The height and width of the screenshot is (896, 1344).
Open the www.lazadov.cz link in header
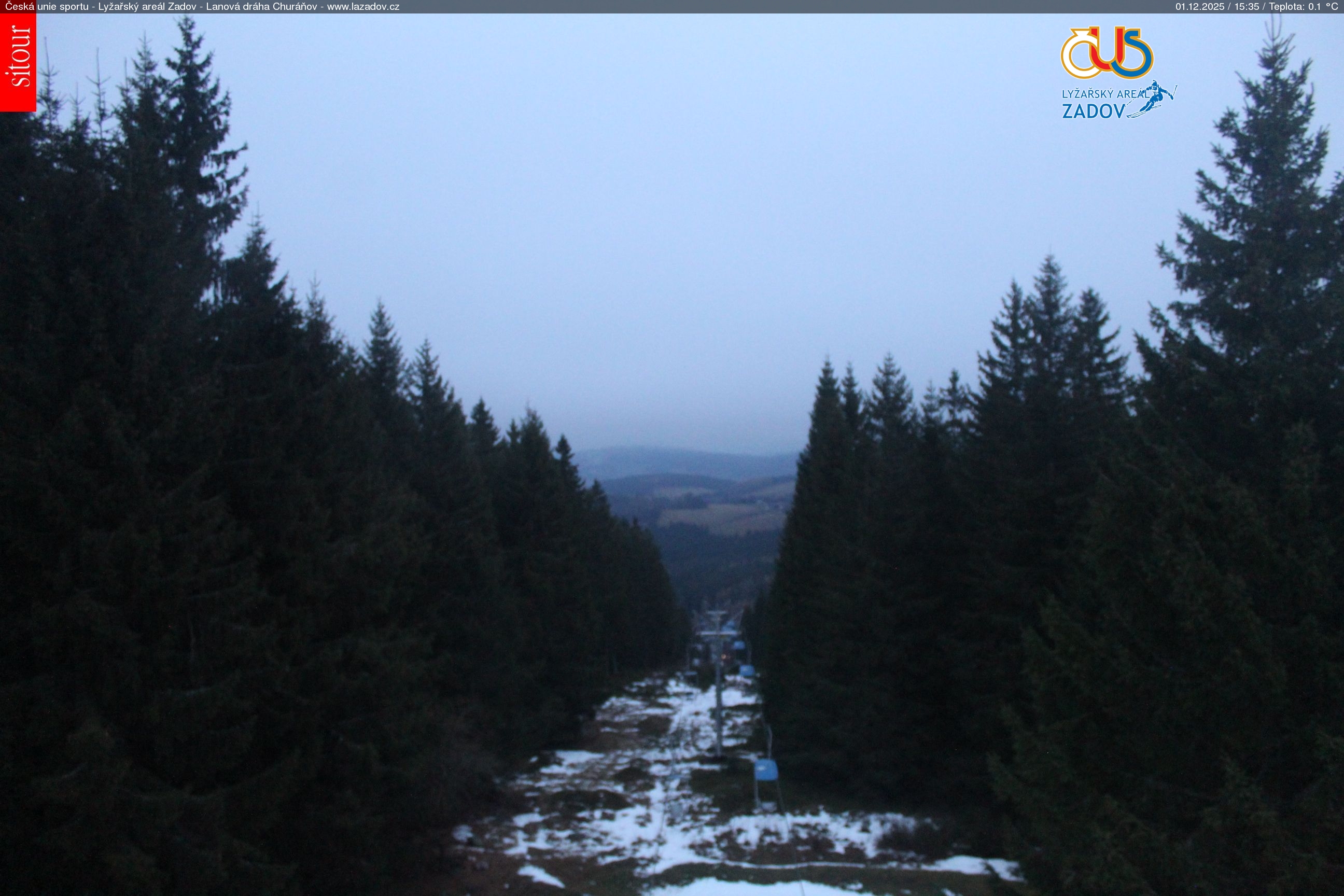pos(363,7)
